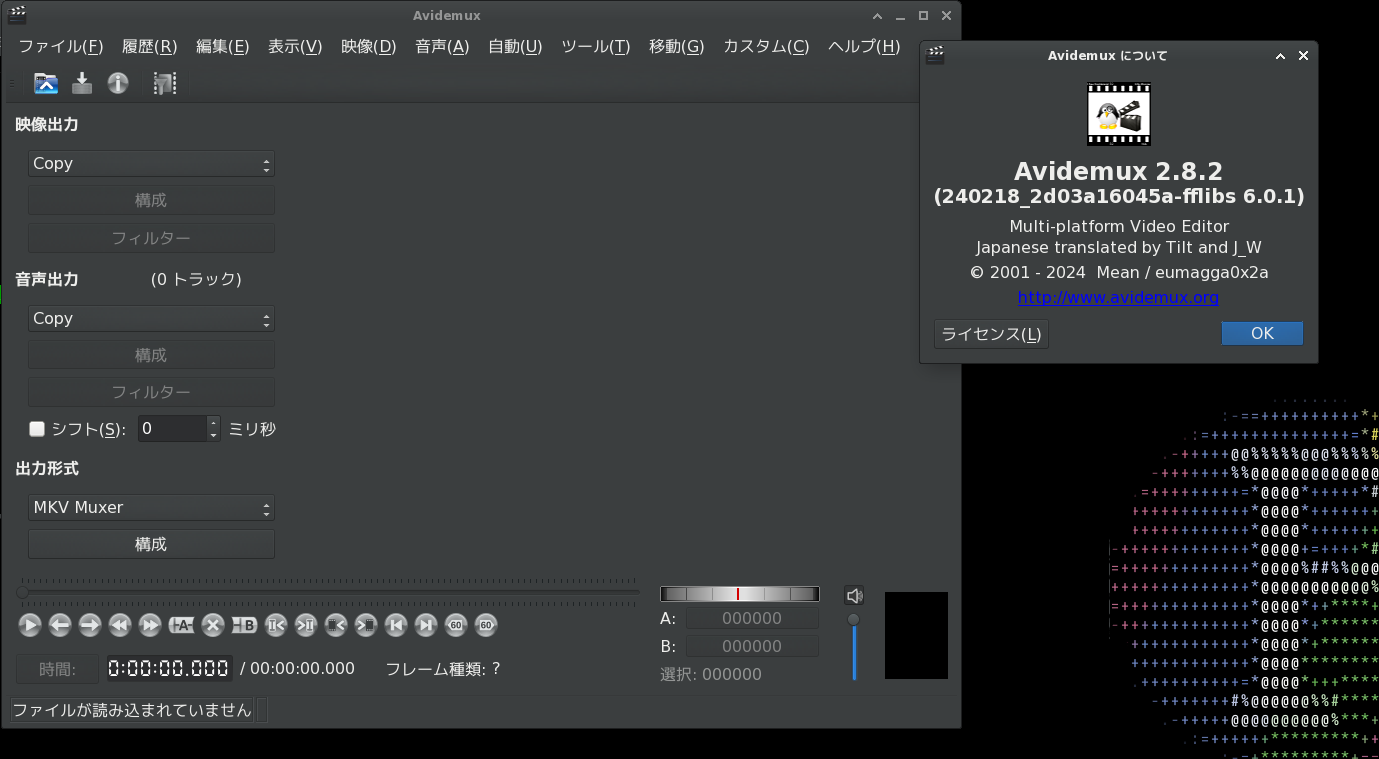Go to next black frame
The height and width of the screenshot is (759, 1379).
(366, 625)
